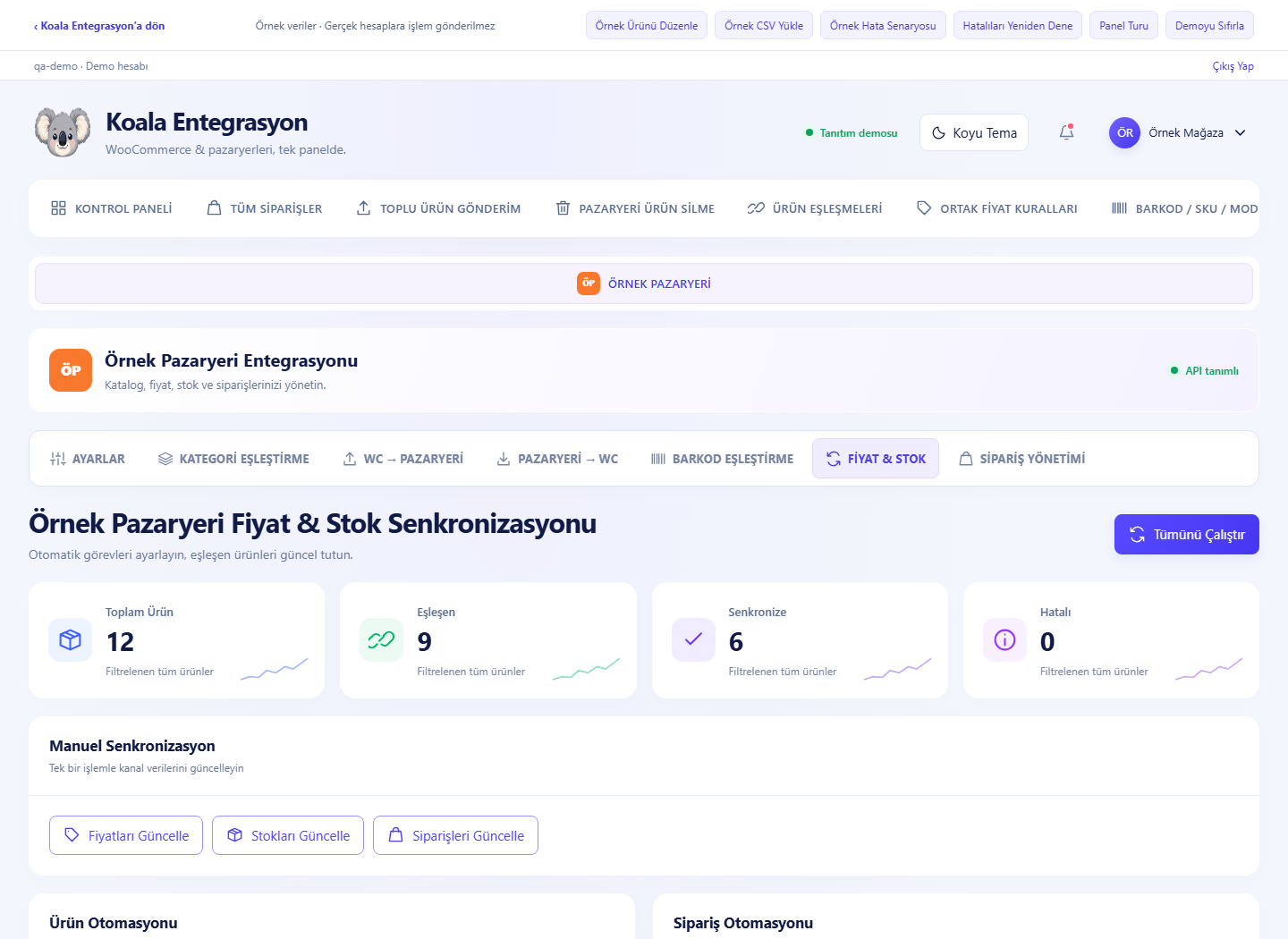This screenshot has width=1288, height=939.
Task: Go to Tüm Siparişler
Action: pyautogui.click(x=265, y=208)
